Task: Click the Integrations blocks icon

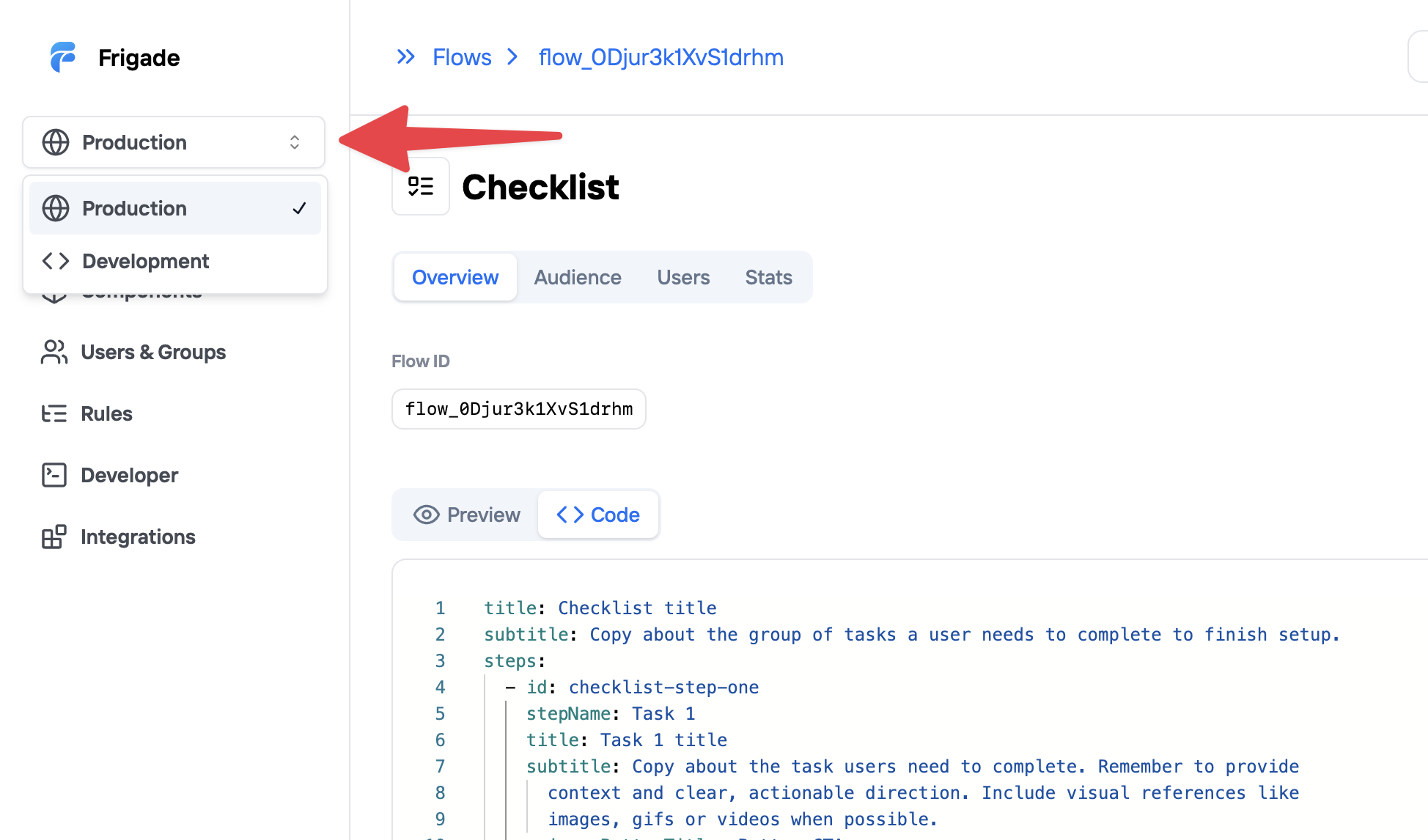Action: (54, 537)
